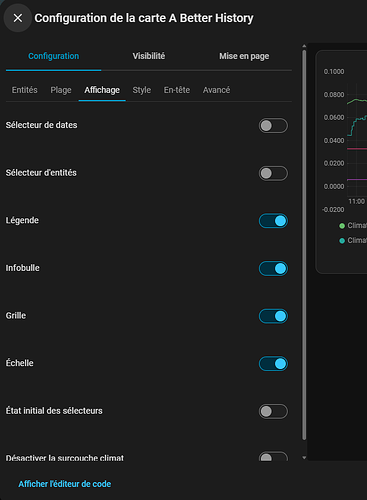This screenshot has width=367, height=500.
Task: Select the Affichage sub-tab
Action: (102, 90)
